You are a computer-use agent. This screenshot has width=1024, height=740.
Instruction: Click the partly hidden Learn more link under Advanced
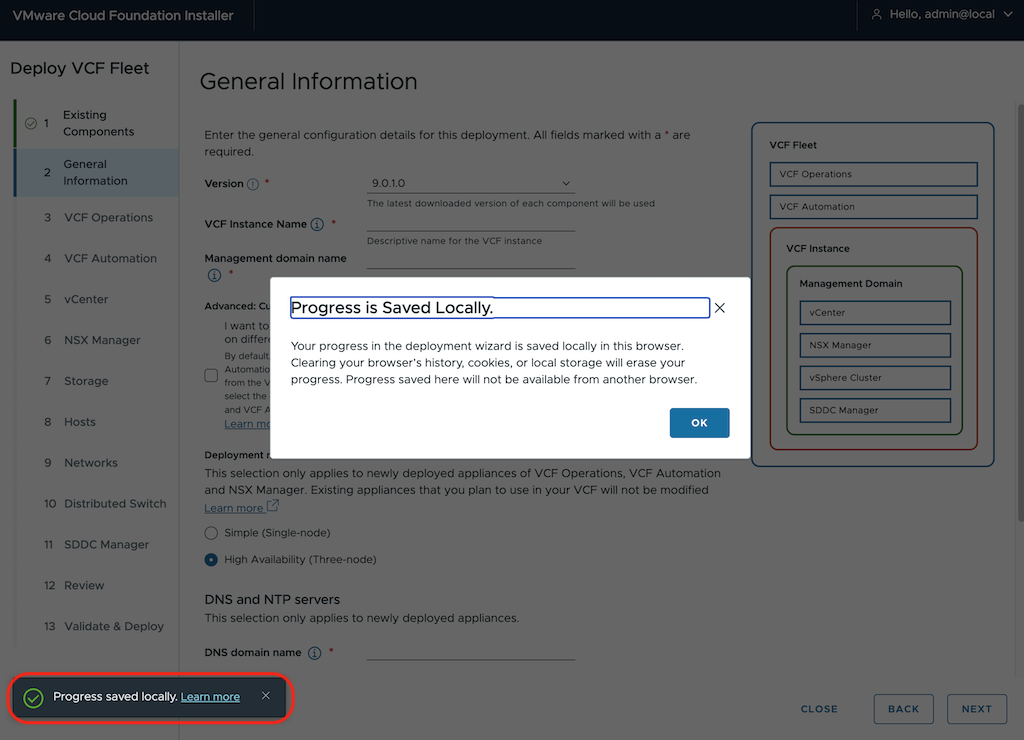247,424
